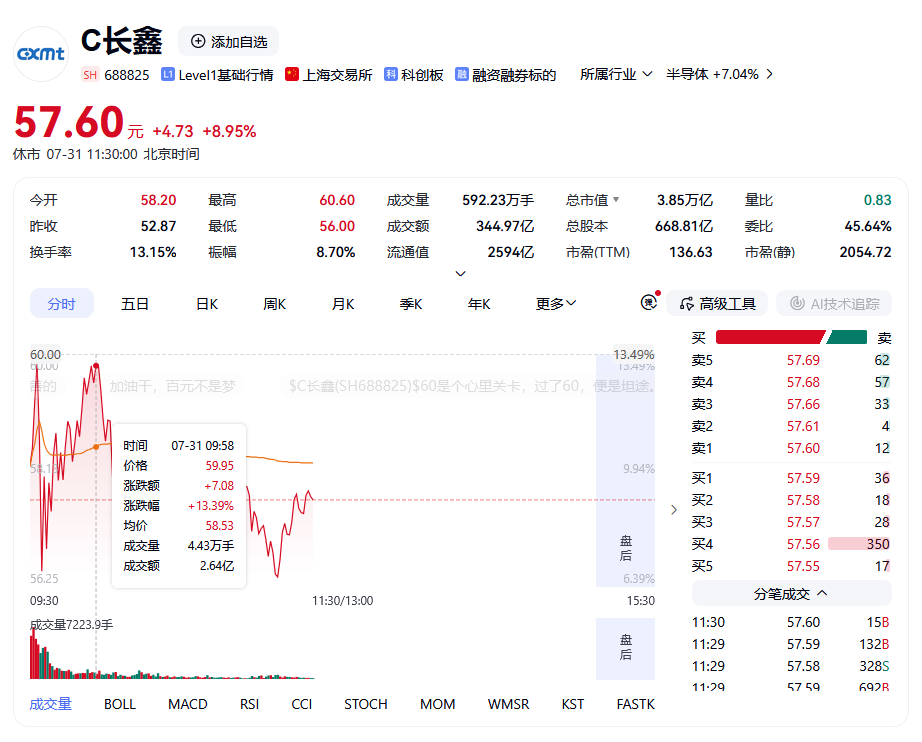Expand more quote stats chevron below table
The image size is (922, 742).
coord(460,273)
